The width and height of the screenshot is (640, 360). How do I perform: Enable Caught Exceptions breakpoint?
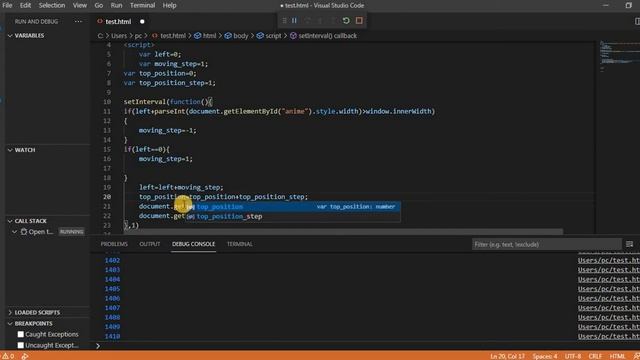pyautogui.click(x=21, y=334)
